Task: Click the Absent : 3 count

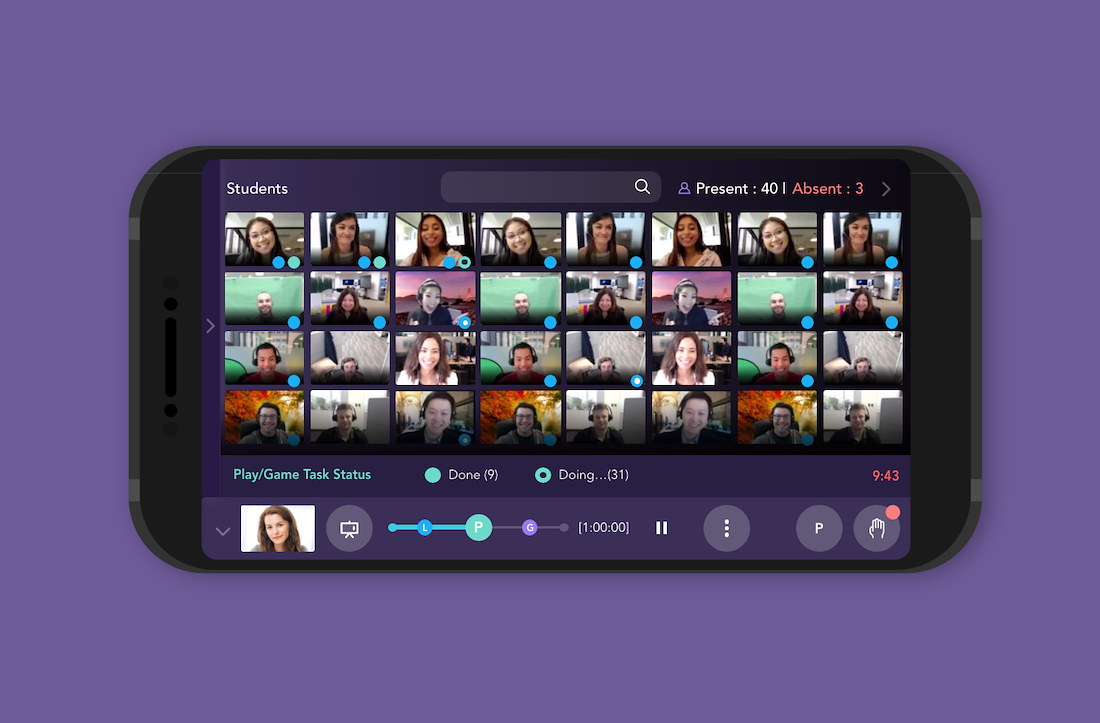Action: 828,189
